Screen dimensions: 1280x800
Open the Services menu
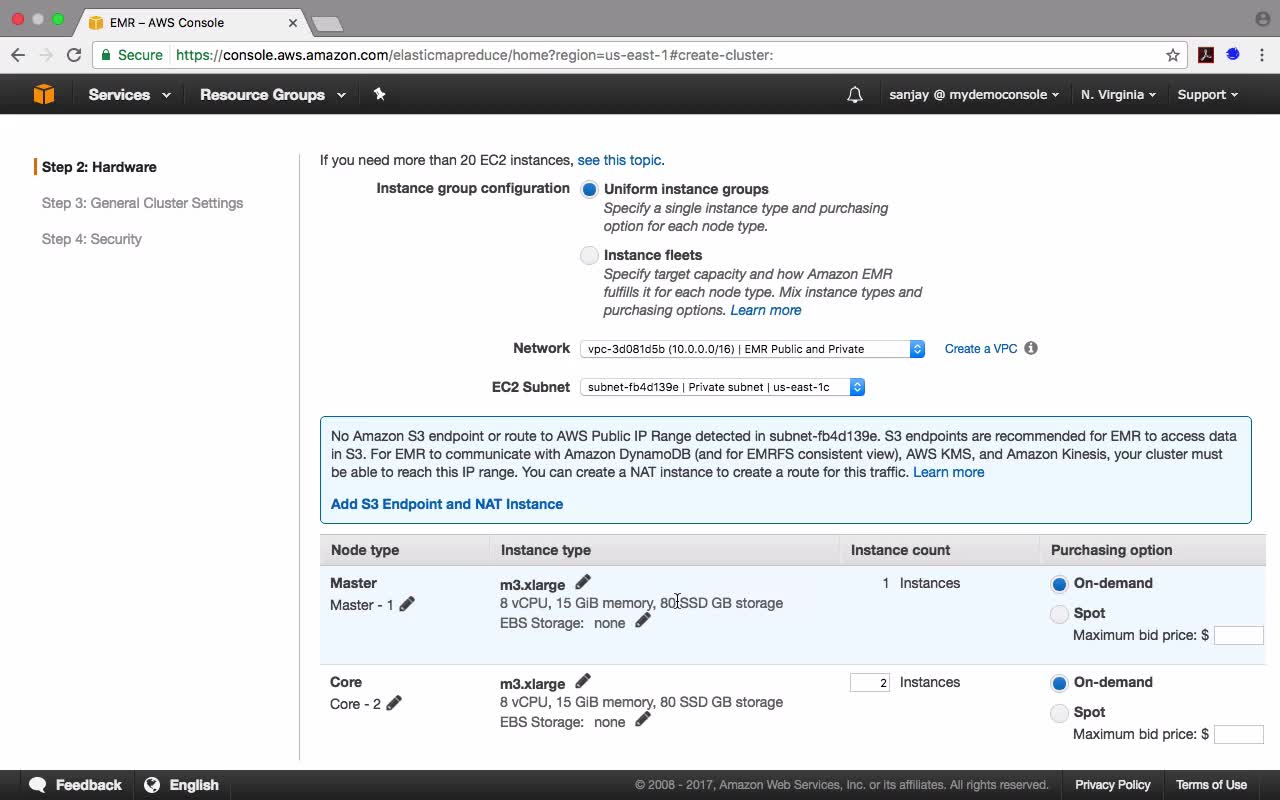129,95
